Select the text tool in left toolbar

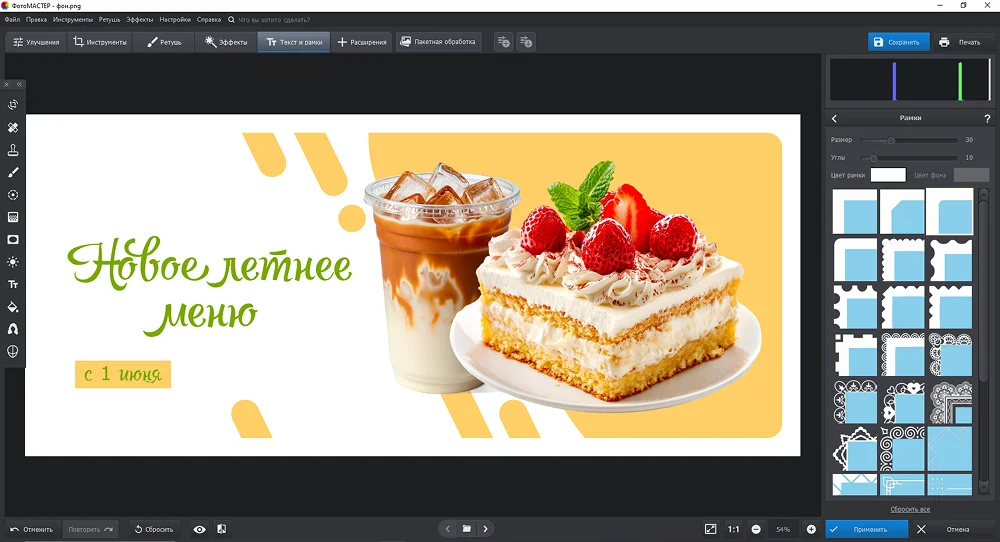pos(13,284)
